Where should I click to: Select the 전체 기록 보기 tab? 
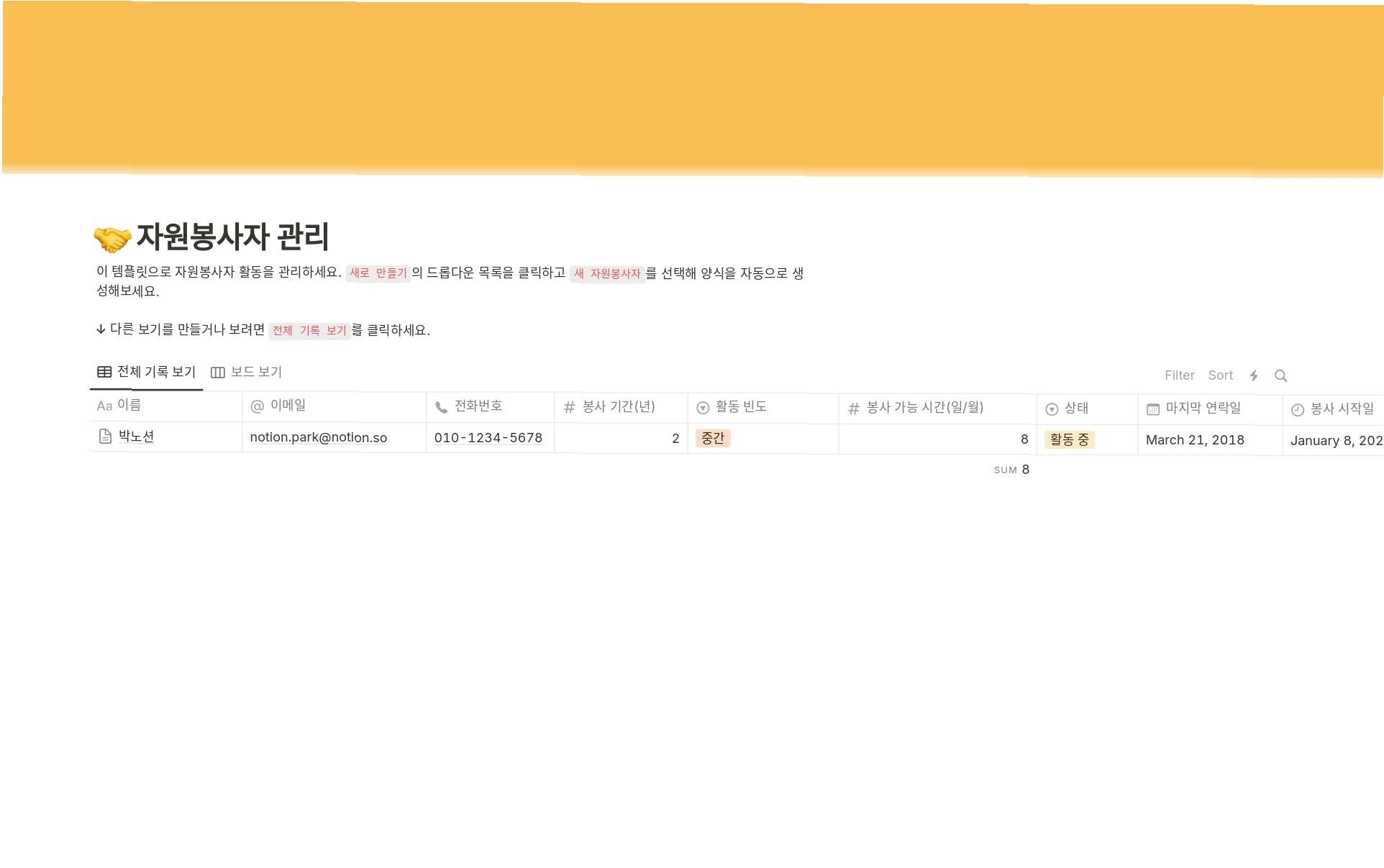point(156,372)
